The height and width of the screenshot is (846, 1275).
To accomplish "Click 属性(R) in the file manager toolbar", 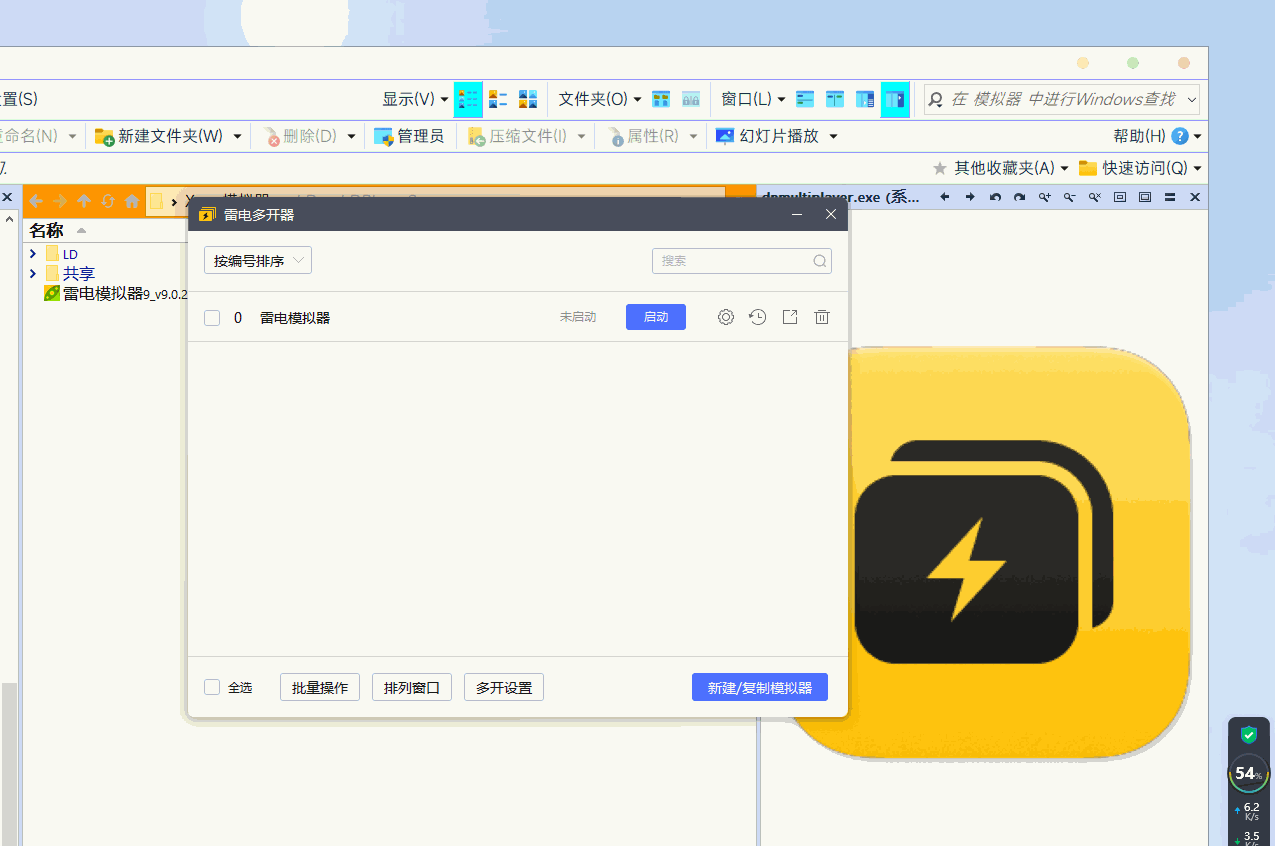I will [x=642, y=136].
